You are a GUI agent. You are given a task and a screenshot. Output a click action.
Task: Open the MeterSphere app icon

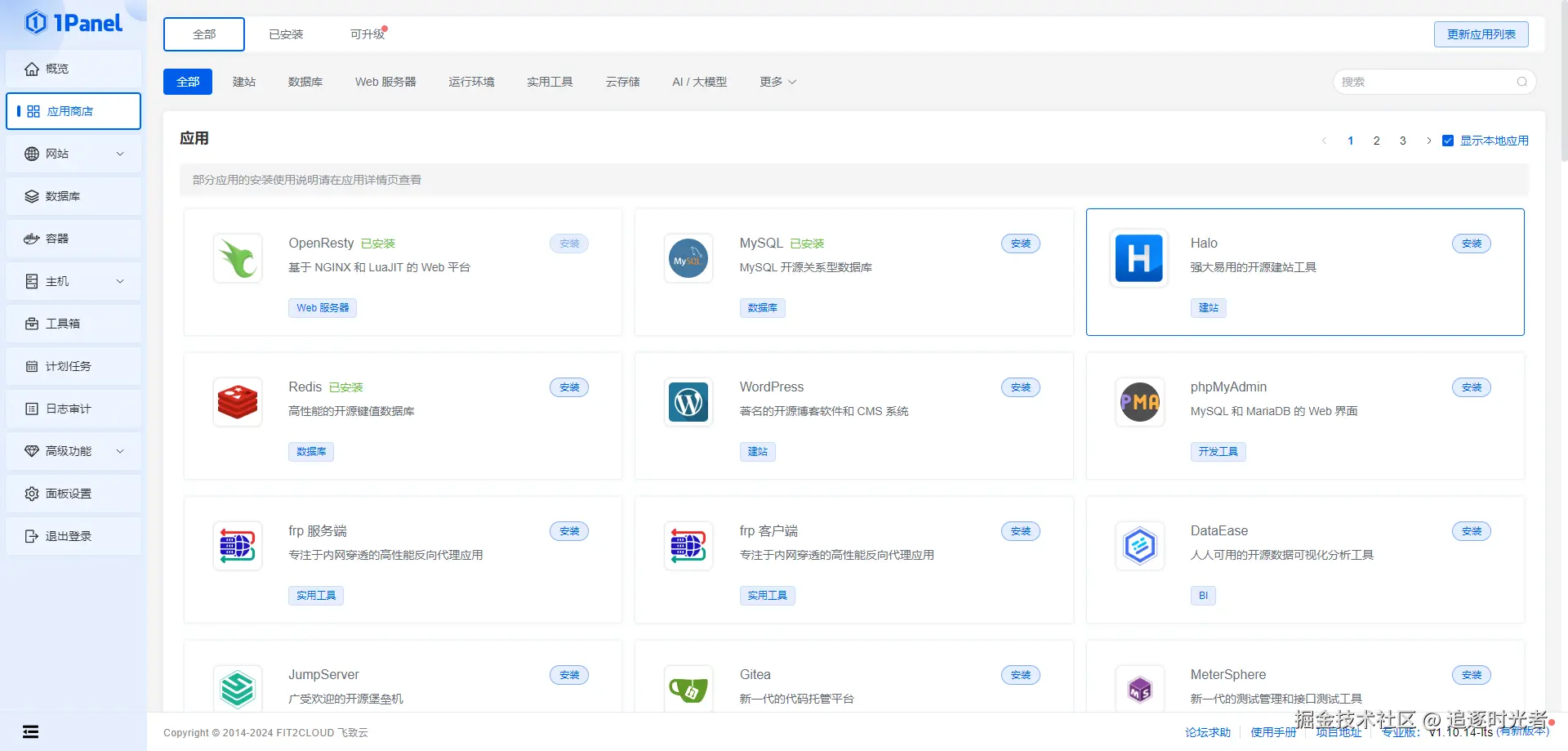pyautogui.click(x=1139, y=689)
